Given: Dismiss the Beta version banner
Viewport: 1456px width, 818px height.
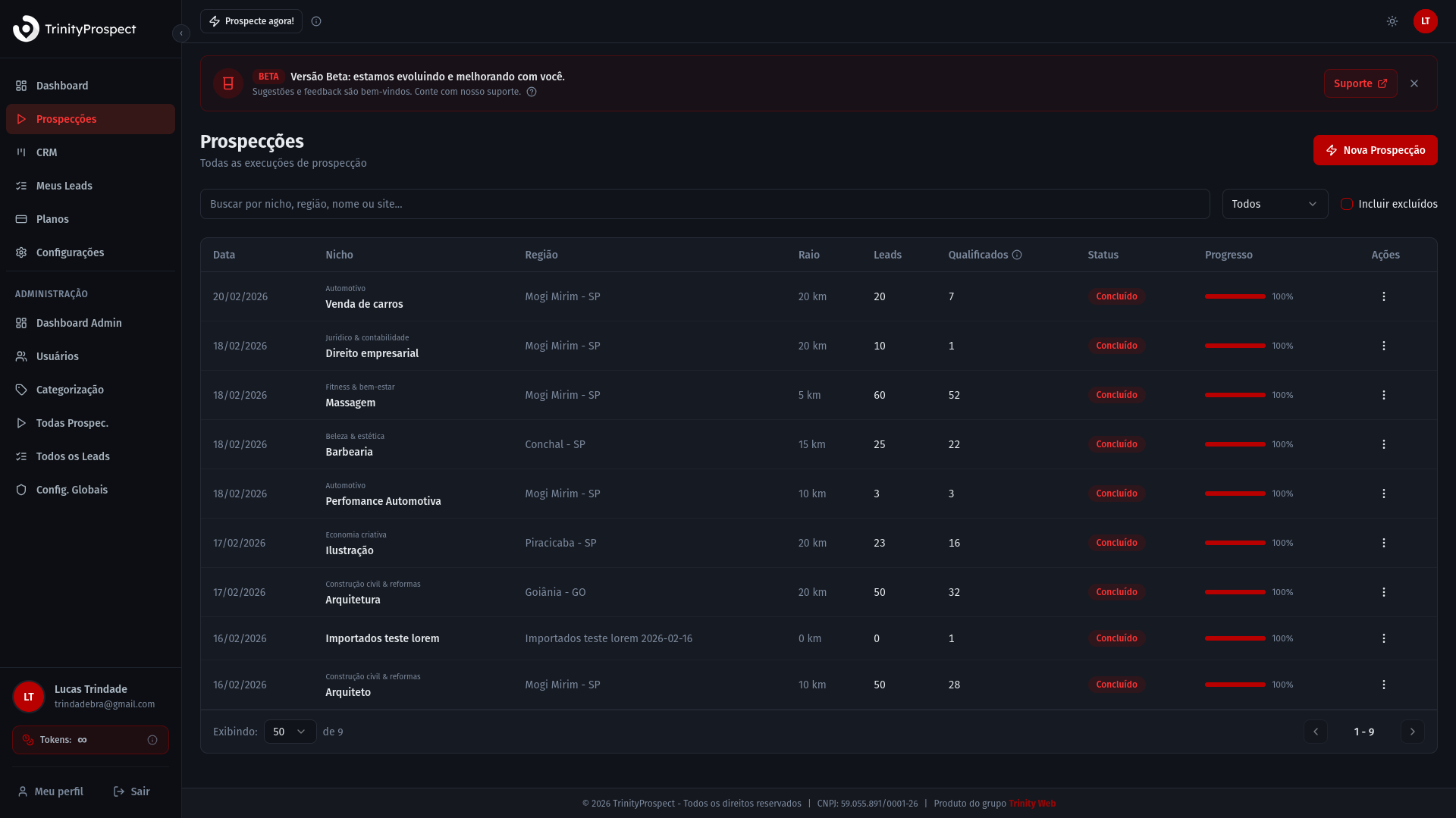Looking at the screenshot, I should tap(1414, 83).
